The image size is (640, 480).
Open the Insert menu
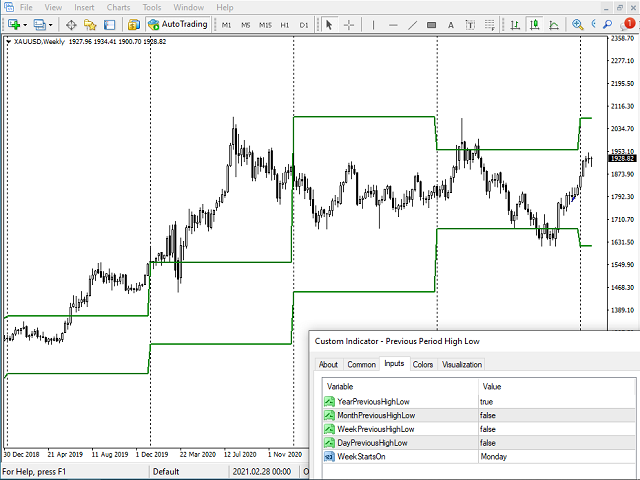(x=84, y=7)
